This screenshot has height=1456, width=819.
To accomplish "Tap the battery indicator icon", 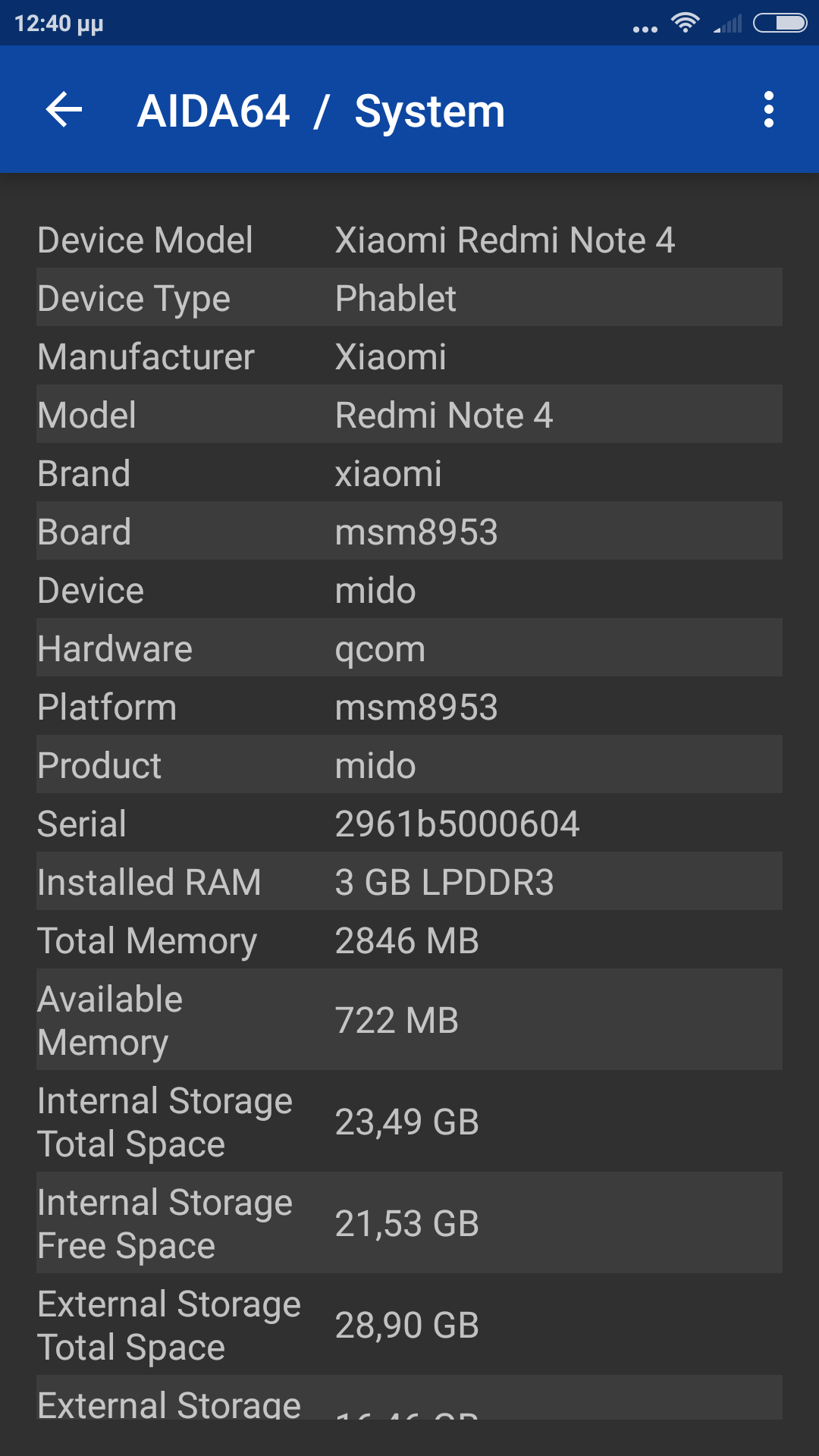I will coord(780,24).
